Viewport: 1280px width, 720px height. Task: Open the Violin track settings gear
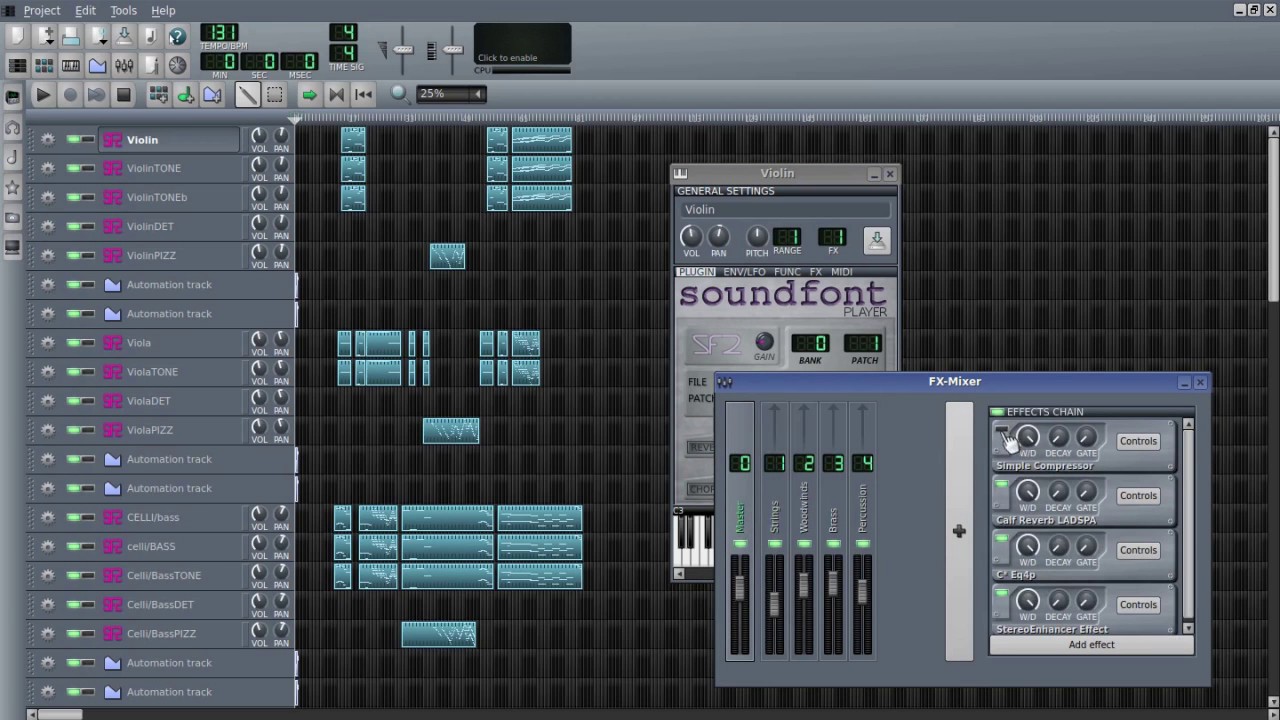tap(47, 140)
